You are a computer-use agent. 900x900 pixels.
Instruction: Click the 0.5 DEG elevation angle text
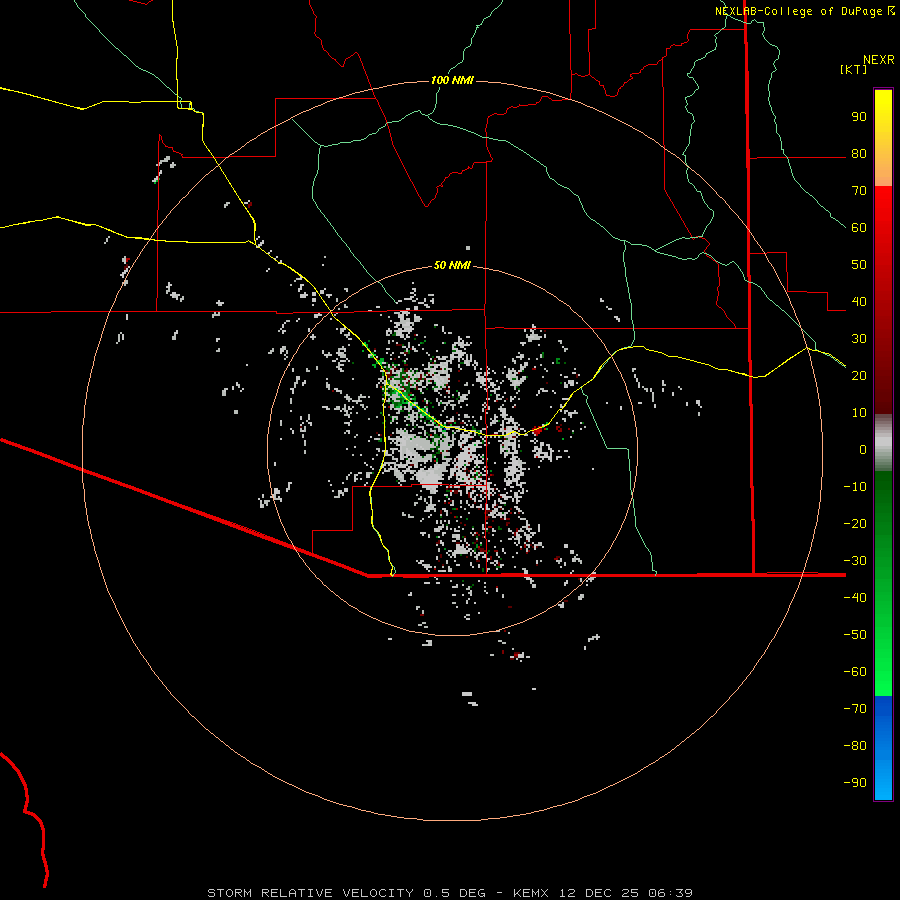tap(454, 893)
